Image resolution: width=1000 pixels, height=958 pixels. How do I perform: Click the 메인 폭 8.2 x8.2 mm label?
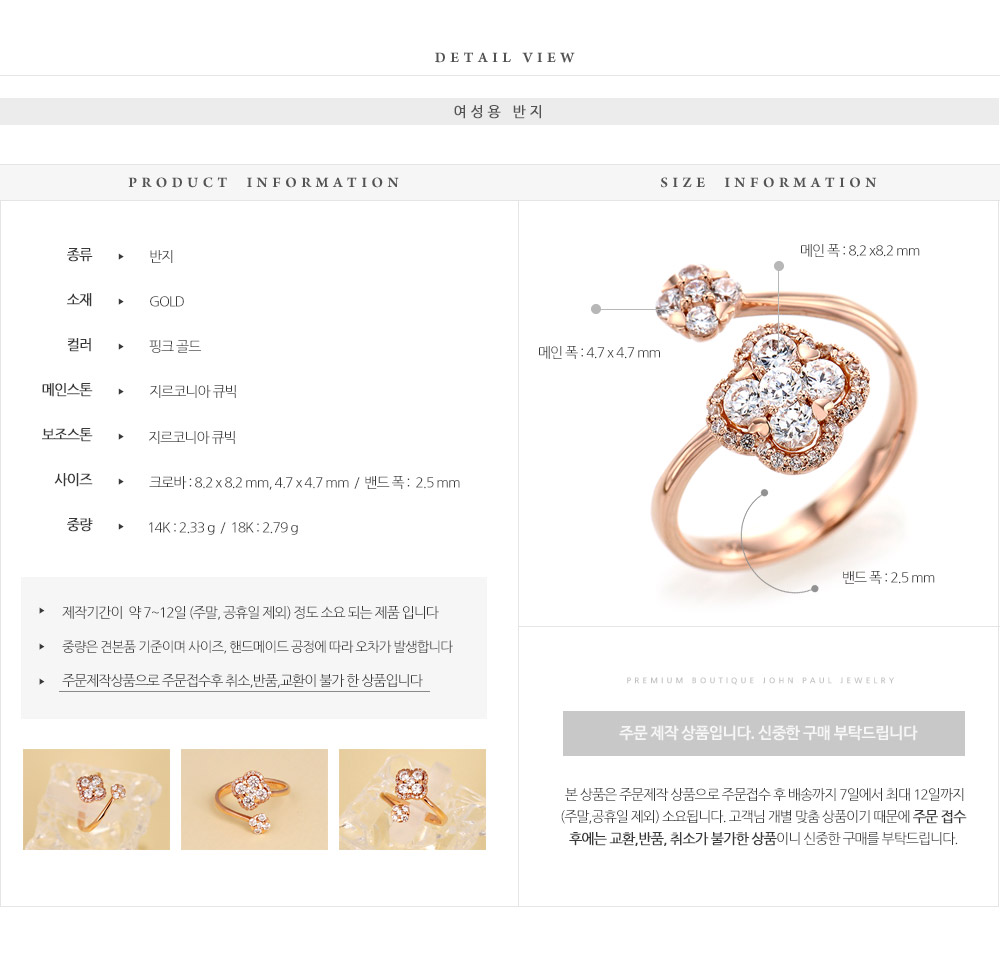860,251
